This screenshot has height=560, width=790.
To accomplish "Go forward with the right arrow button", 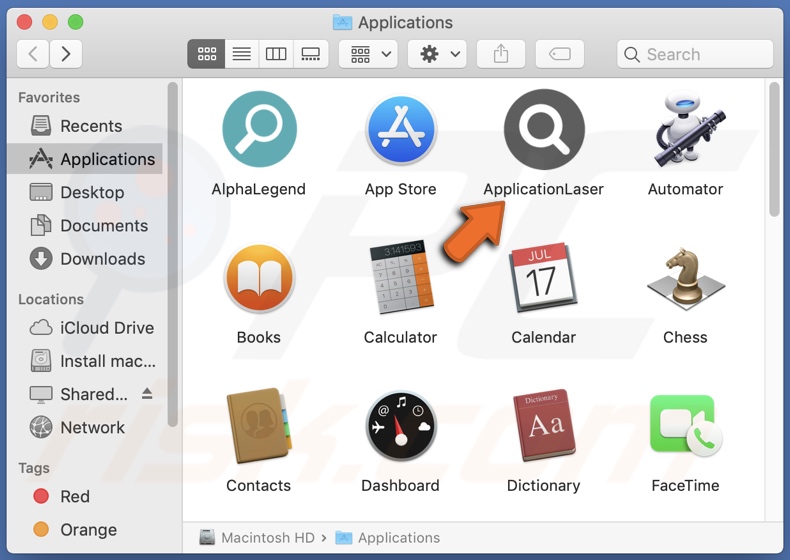I will (65, 54).
